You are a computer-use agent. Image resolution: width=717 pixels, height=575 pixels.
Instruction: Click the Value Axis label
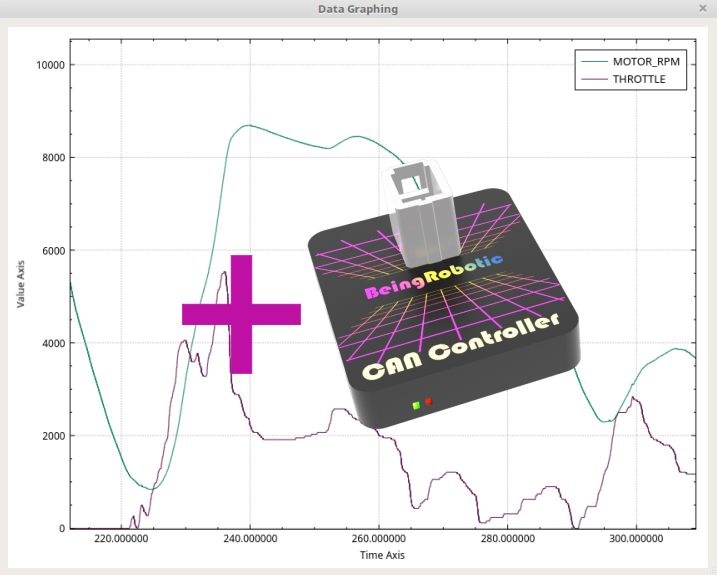(20, 284)
